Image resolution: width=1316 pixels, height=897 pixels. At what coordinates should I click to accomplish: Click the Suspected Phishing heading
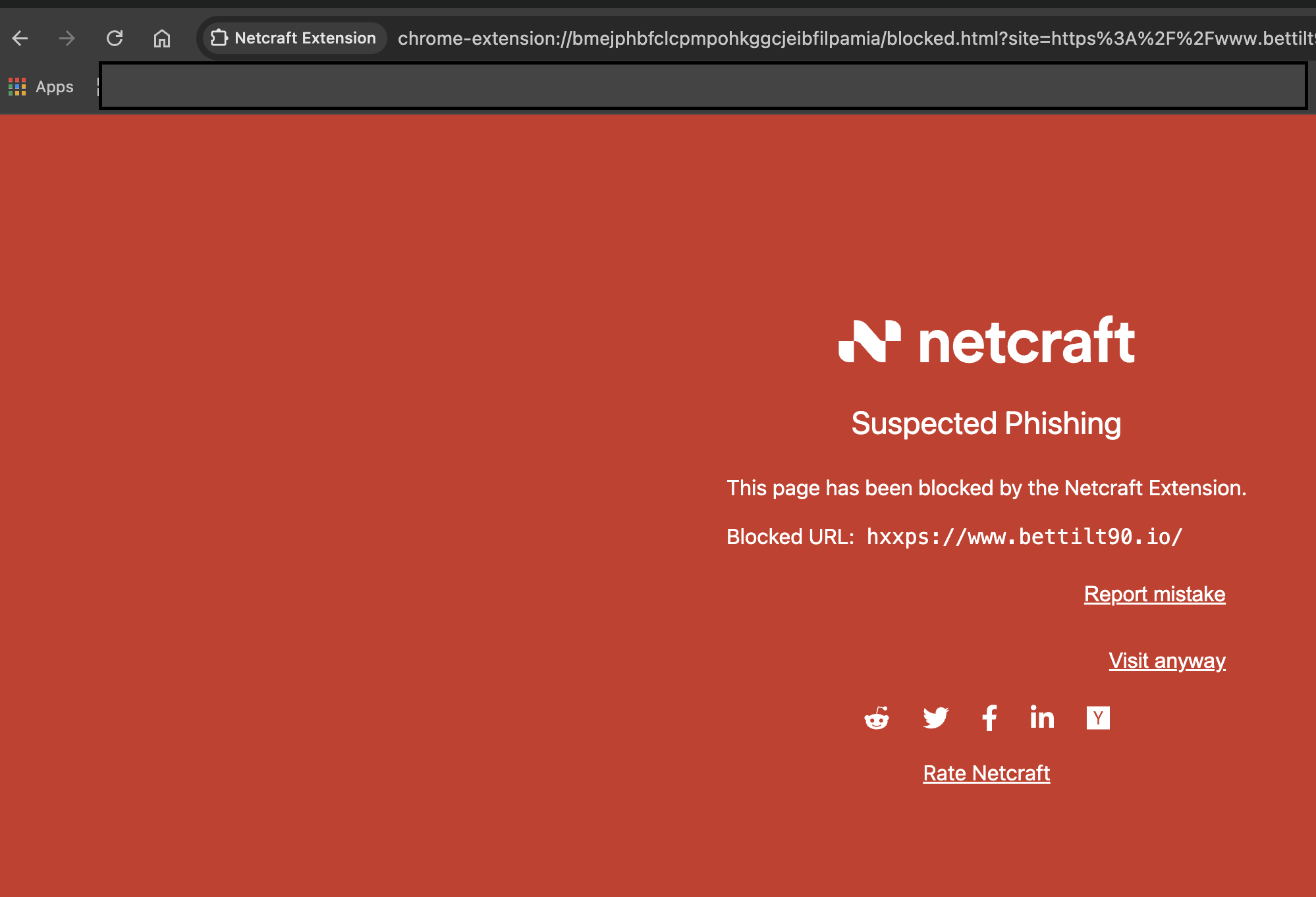(x=986, y=423)
